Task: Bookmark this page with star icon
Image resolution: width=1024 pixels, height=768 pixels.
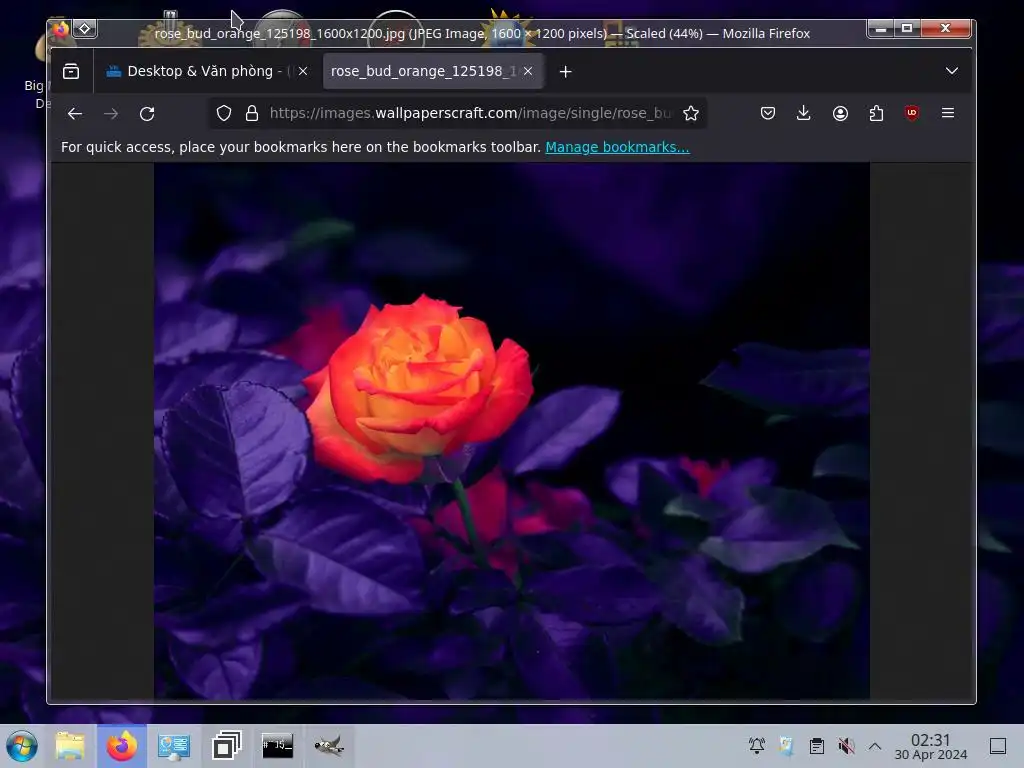Action: [x=691, y=114]
